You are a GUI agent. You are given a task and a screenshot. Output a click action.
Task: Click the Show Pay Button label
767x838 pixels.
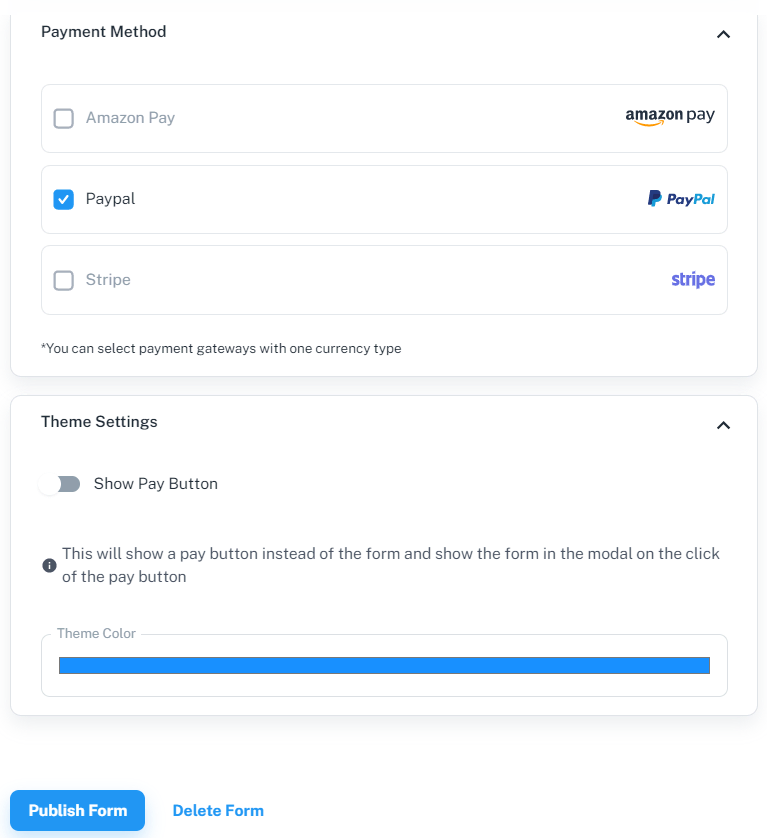point(155,483)
